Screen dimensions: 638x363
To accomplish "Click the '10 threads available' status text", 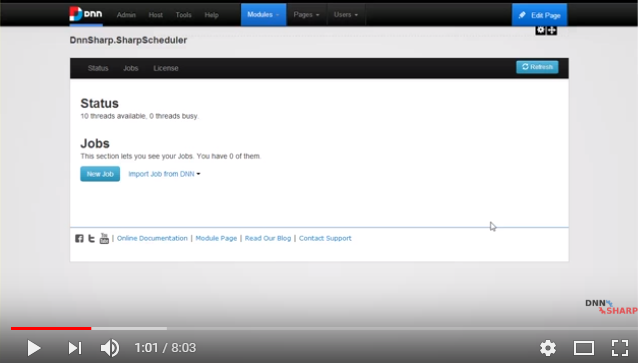I will pos(140,116).
